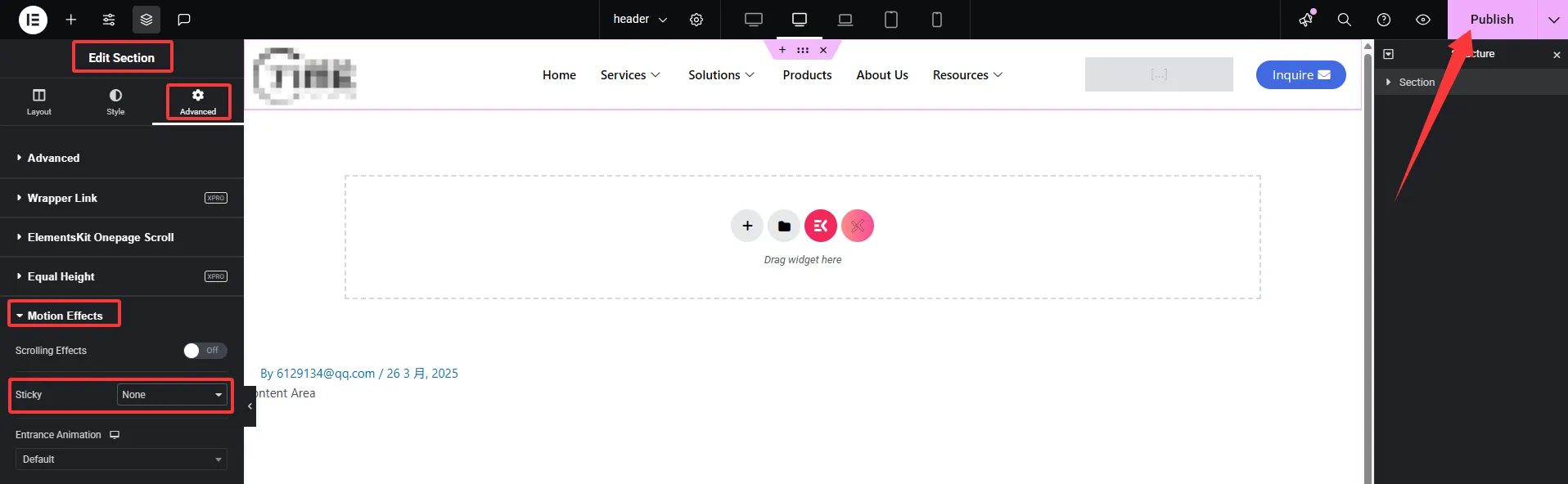Screen dimensions: 1568x484
Task: Switch to mobile portrait device view
Action: (x=937, y=20)
